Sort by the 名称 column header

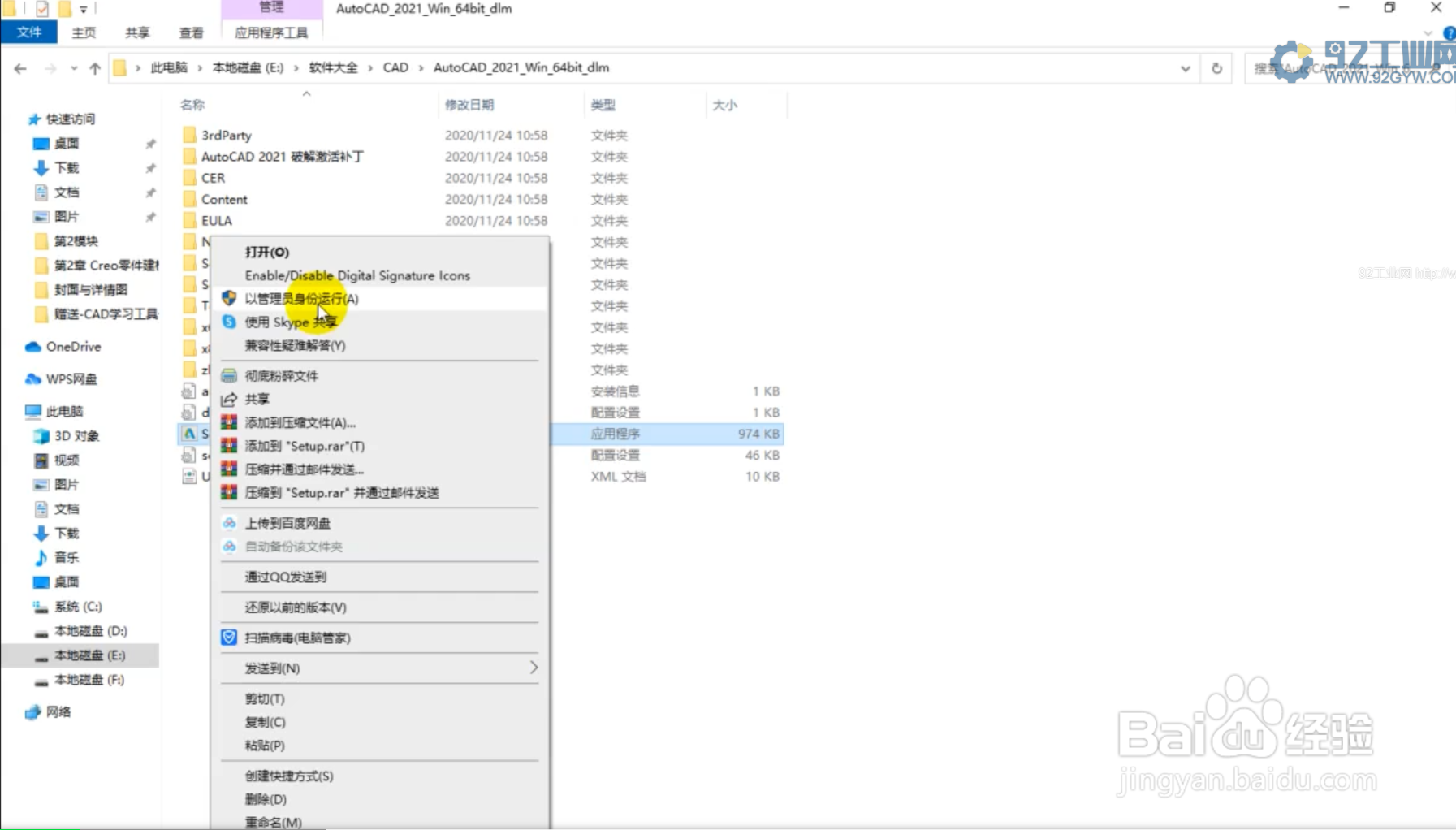point(192,105)
